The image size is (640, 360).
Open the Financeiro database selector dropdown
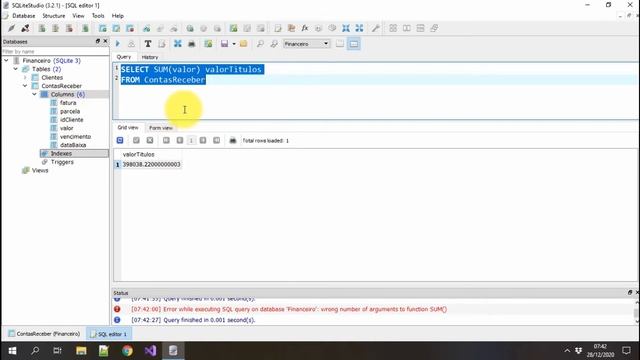click(x=307, y=44)
